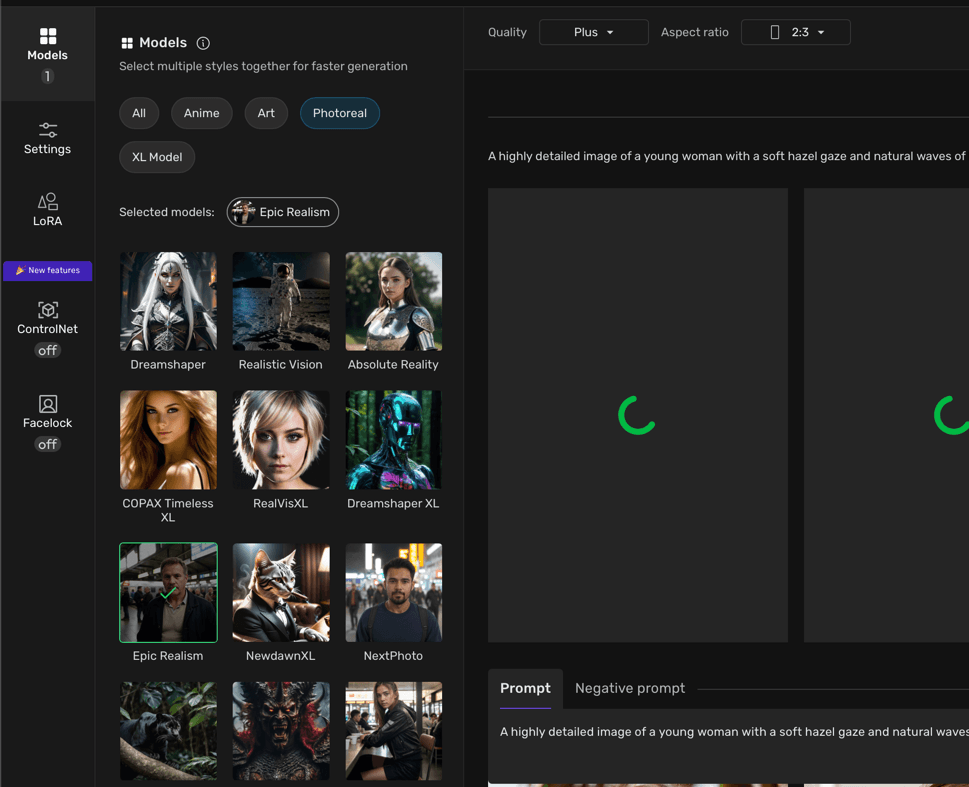Open the Facelock panel icon
Screen dimensions: 969x787
click(47, 404)
